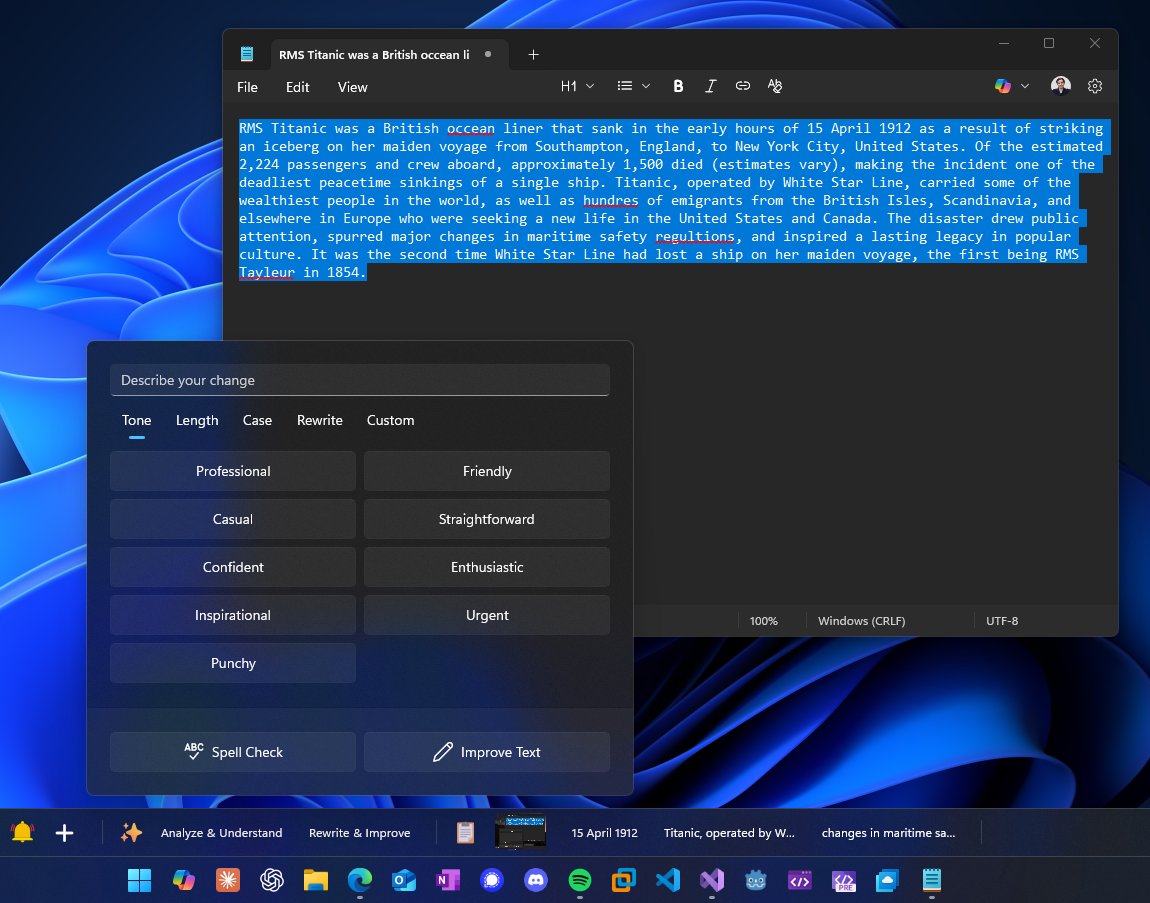This screenshot has height=903, width=1150.
Task: Switch to the Case tab
Action: pos(257,420)
